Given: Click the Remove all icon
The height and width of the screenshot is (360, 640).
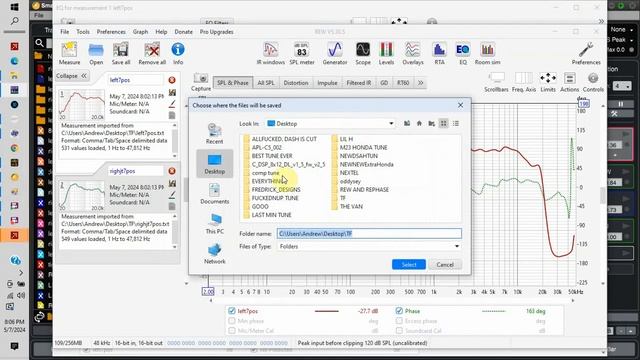Looking at the screenshot, I should (152, 53).
